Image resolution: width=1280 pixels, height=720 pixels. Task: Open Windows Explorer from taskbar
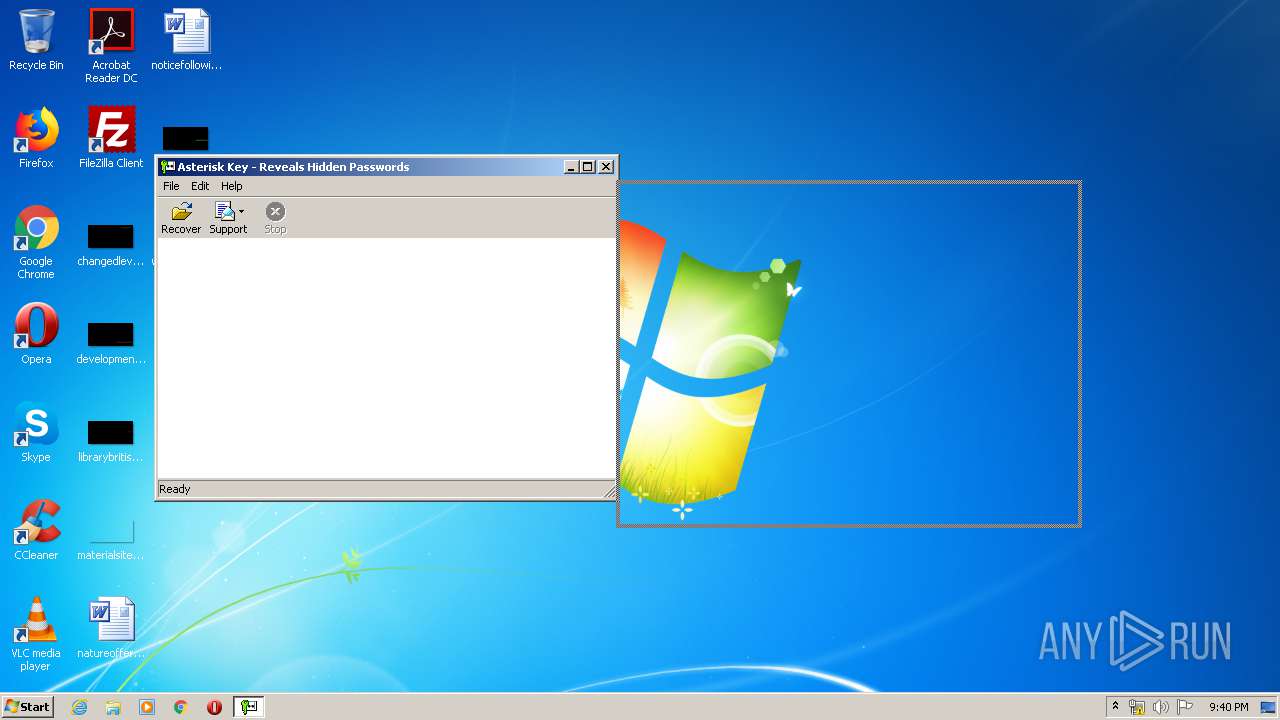click(x=113, y=707)
